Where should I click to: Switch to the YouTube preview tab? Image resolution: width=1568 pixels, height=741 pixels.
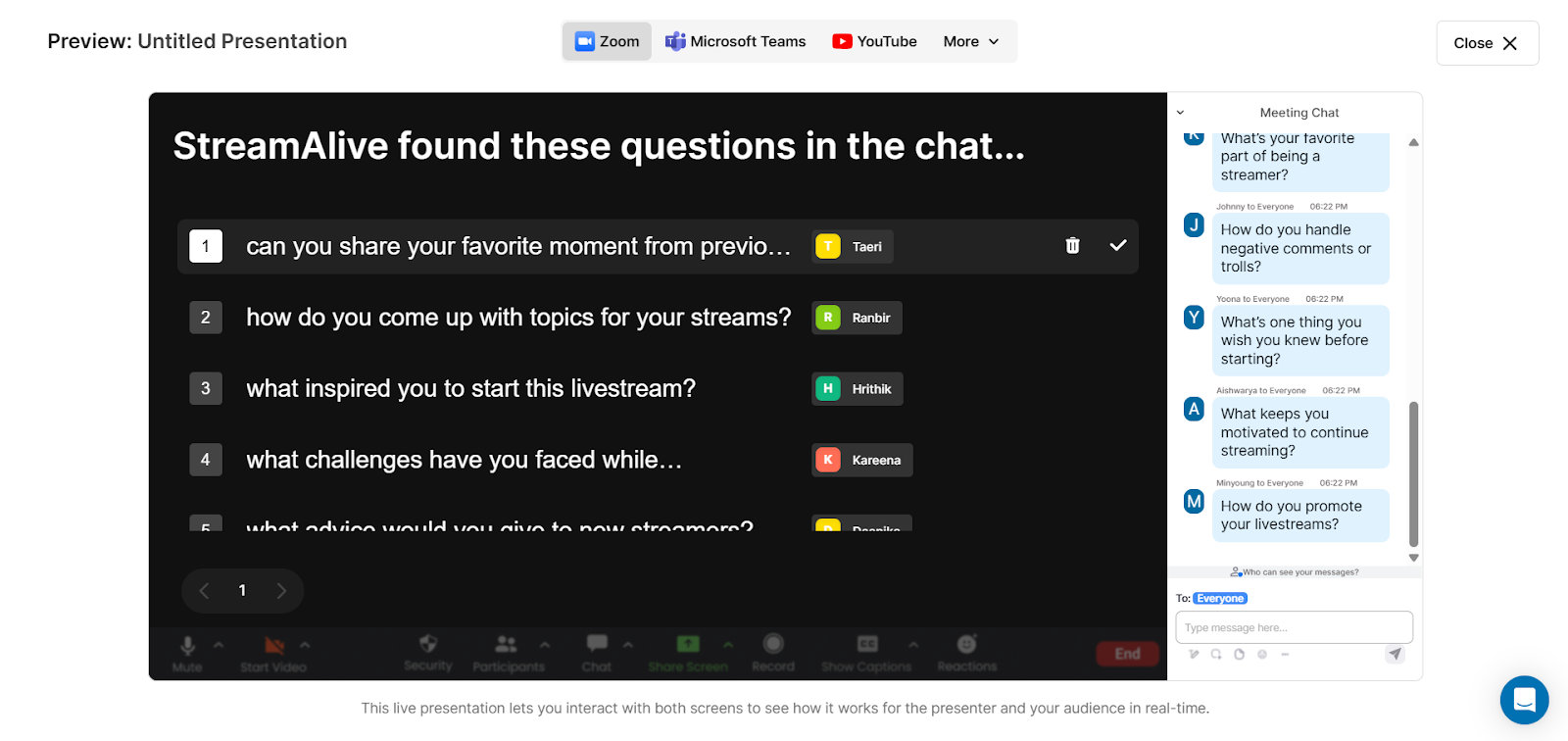pos(874,41)
